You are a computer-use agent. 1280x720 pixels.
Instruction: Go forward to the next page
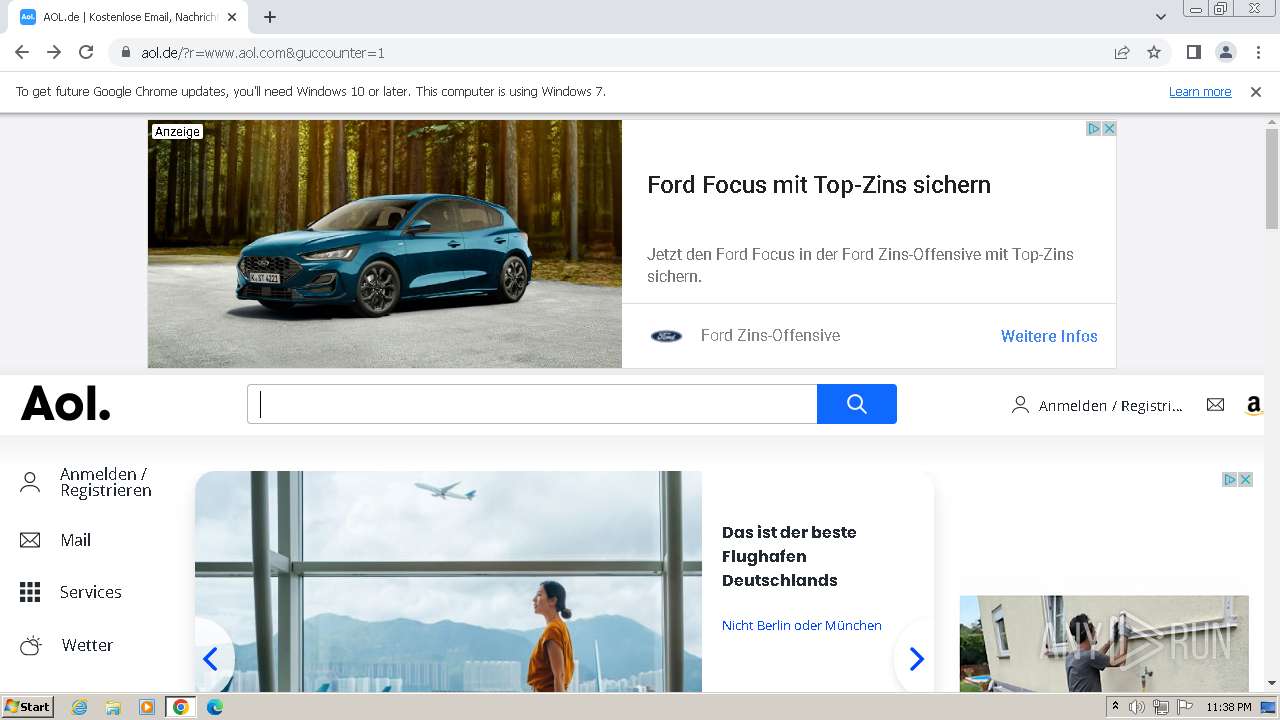point(54,52)
